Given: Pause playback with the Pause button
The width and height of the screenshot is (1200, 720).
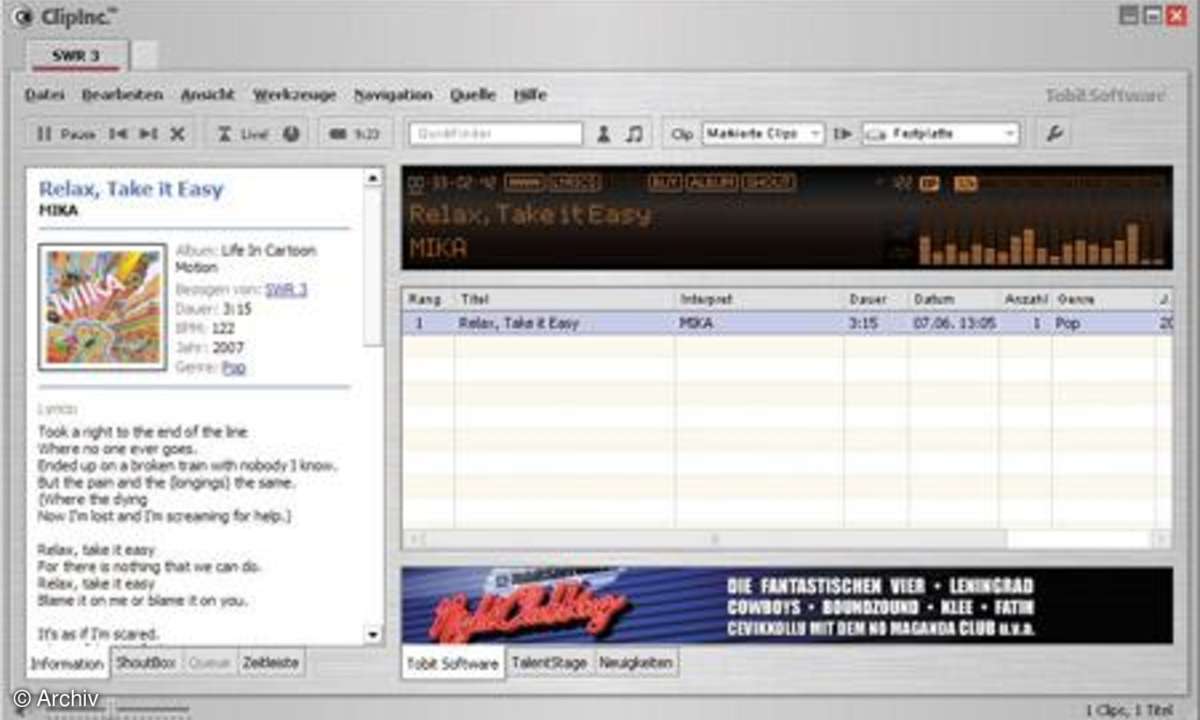Looking at the screenshot, I should pos(66,134).
